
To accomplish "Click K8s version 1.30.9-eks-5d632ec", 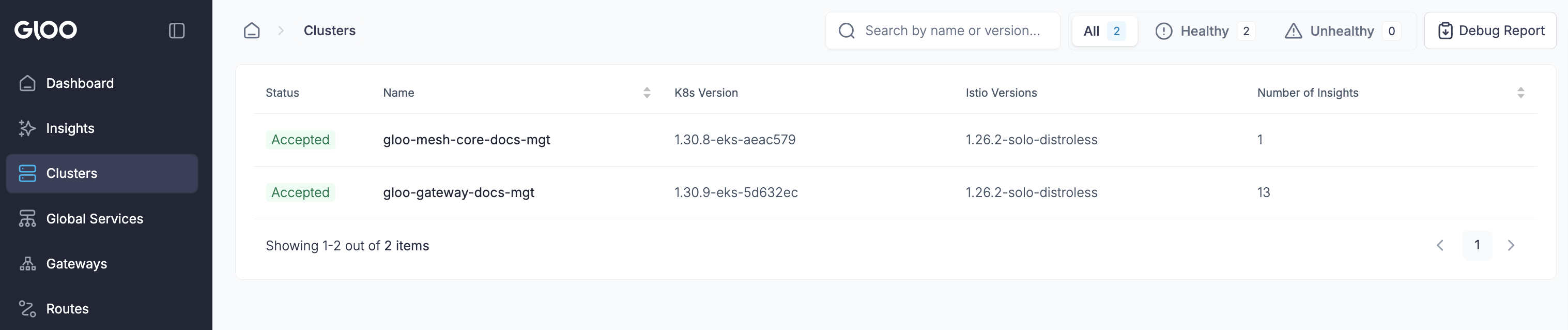I will (x=736, y=192).
